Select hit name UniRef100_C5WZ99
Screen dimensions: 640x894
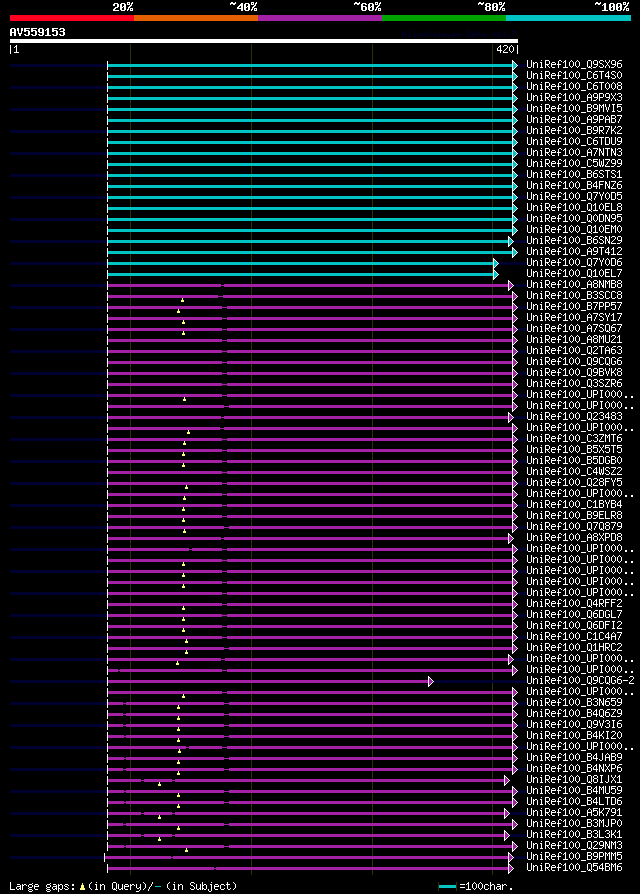574,164
